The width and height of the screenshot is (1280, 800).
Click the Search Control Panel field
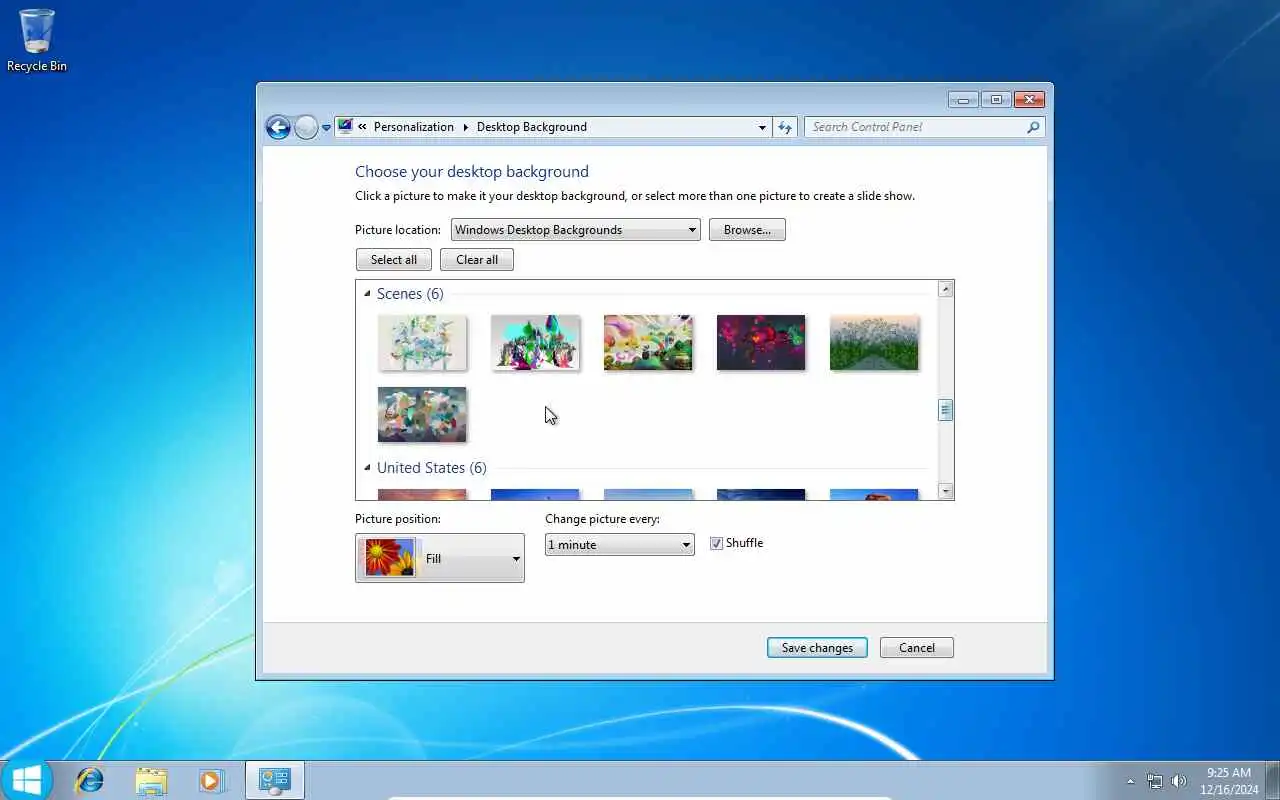[x=924, y=127]
